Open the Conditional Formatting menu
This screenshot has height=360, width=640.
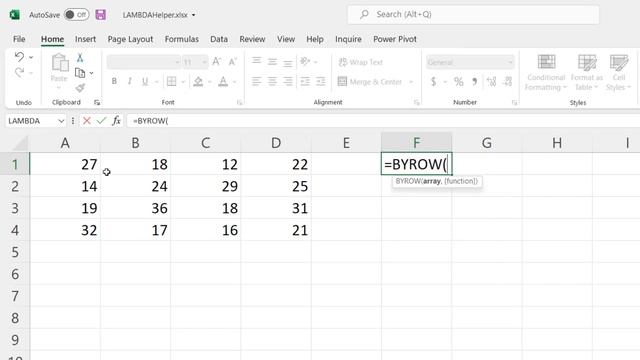click(546, 73)
